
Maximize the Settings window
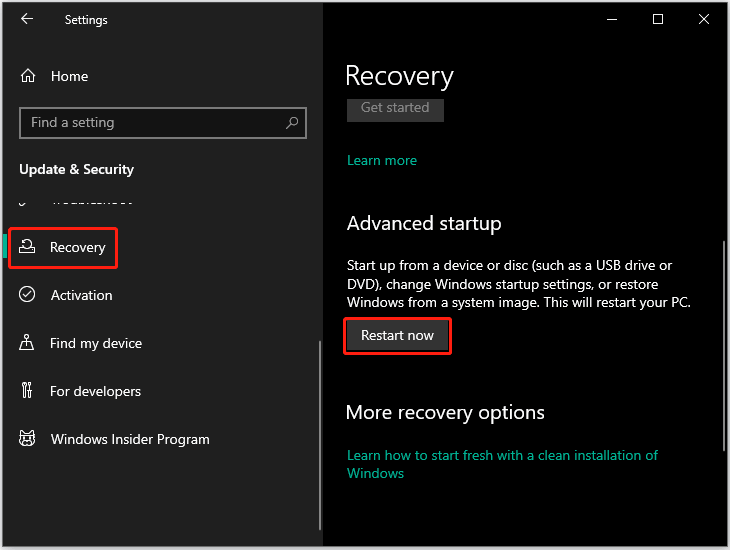[x=658, y=19]
